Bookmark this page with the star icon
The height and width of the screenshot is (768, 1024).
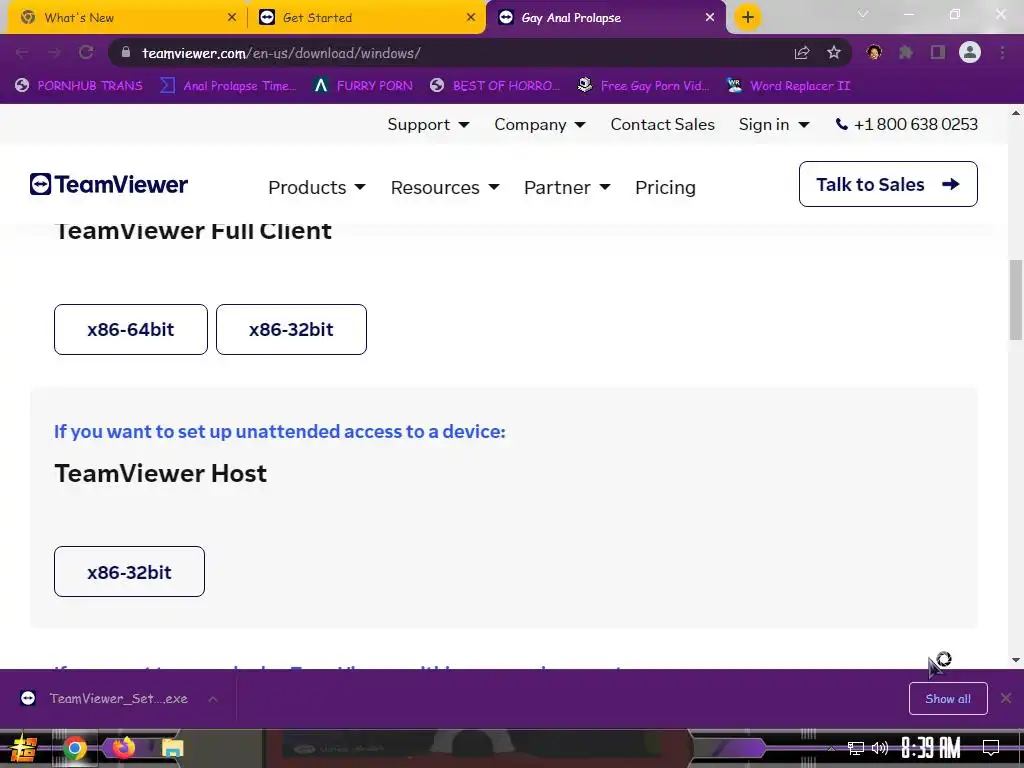(833, 53)
